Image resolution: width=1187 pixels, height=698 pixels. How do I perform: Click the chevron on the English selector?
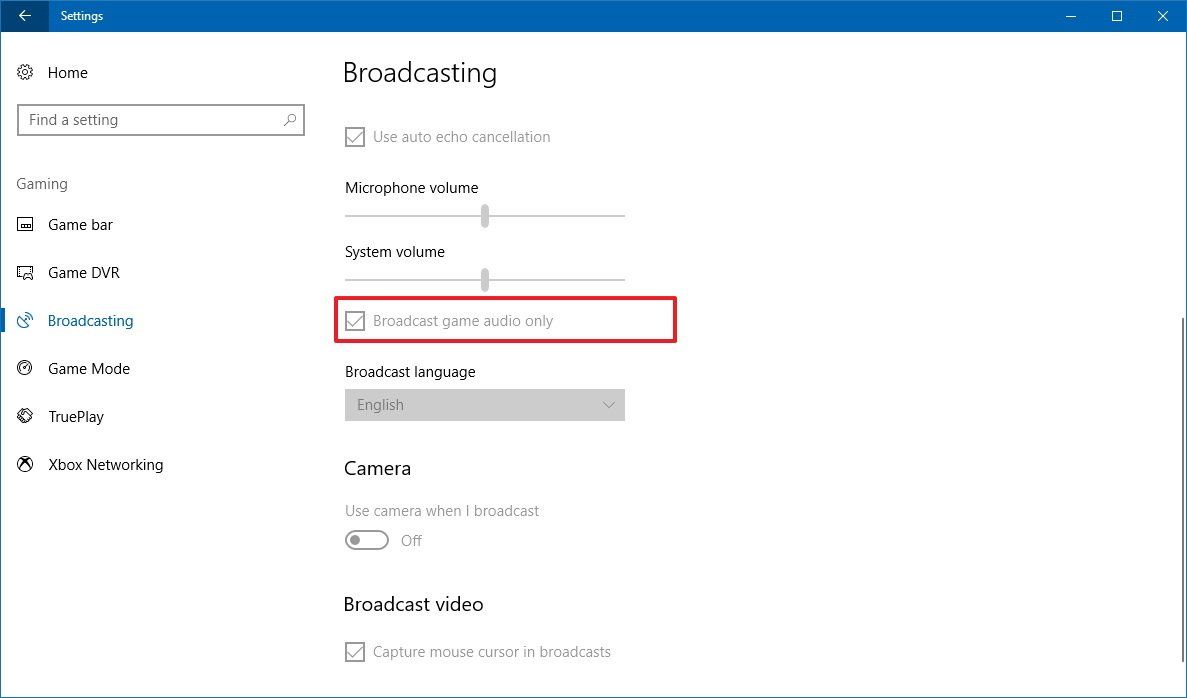610,405
